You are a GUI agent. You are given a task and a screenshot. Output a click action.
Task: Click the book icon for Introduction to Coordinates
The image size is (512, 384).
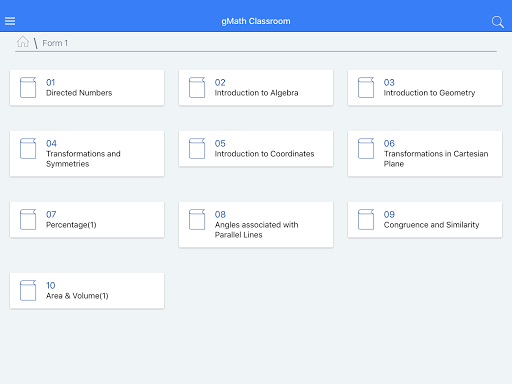tap(197, 149)
